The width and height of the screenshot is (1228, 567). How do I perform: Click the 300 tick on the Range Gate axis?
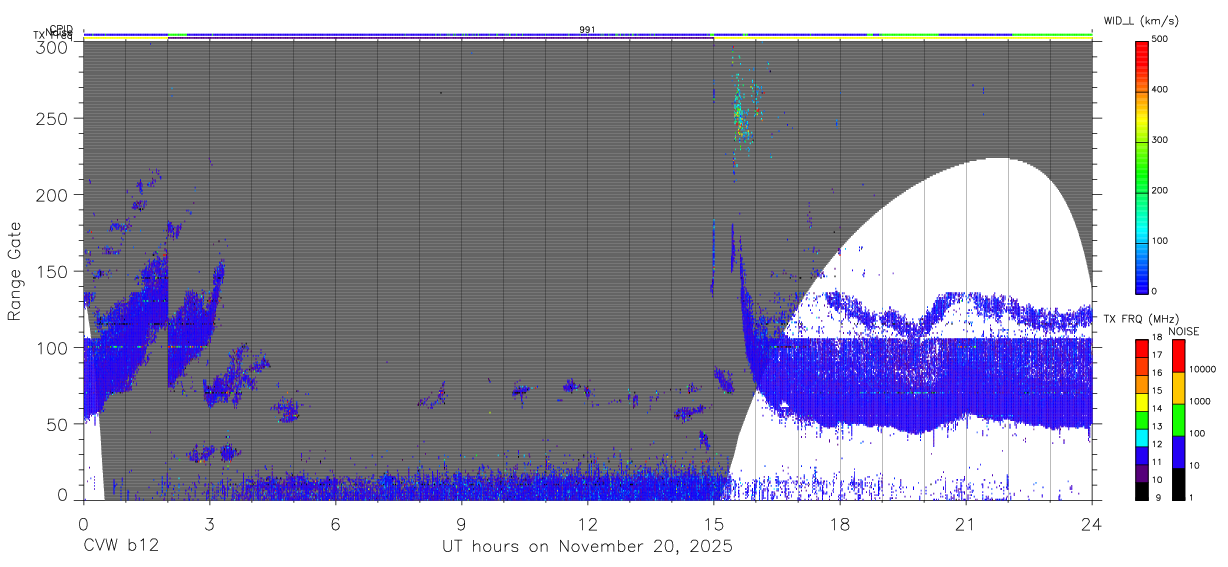click(54, 46)
